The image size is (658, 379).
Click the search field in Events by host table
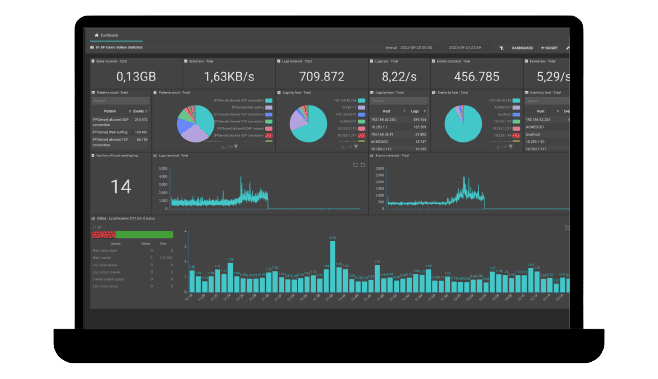548,101
